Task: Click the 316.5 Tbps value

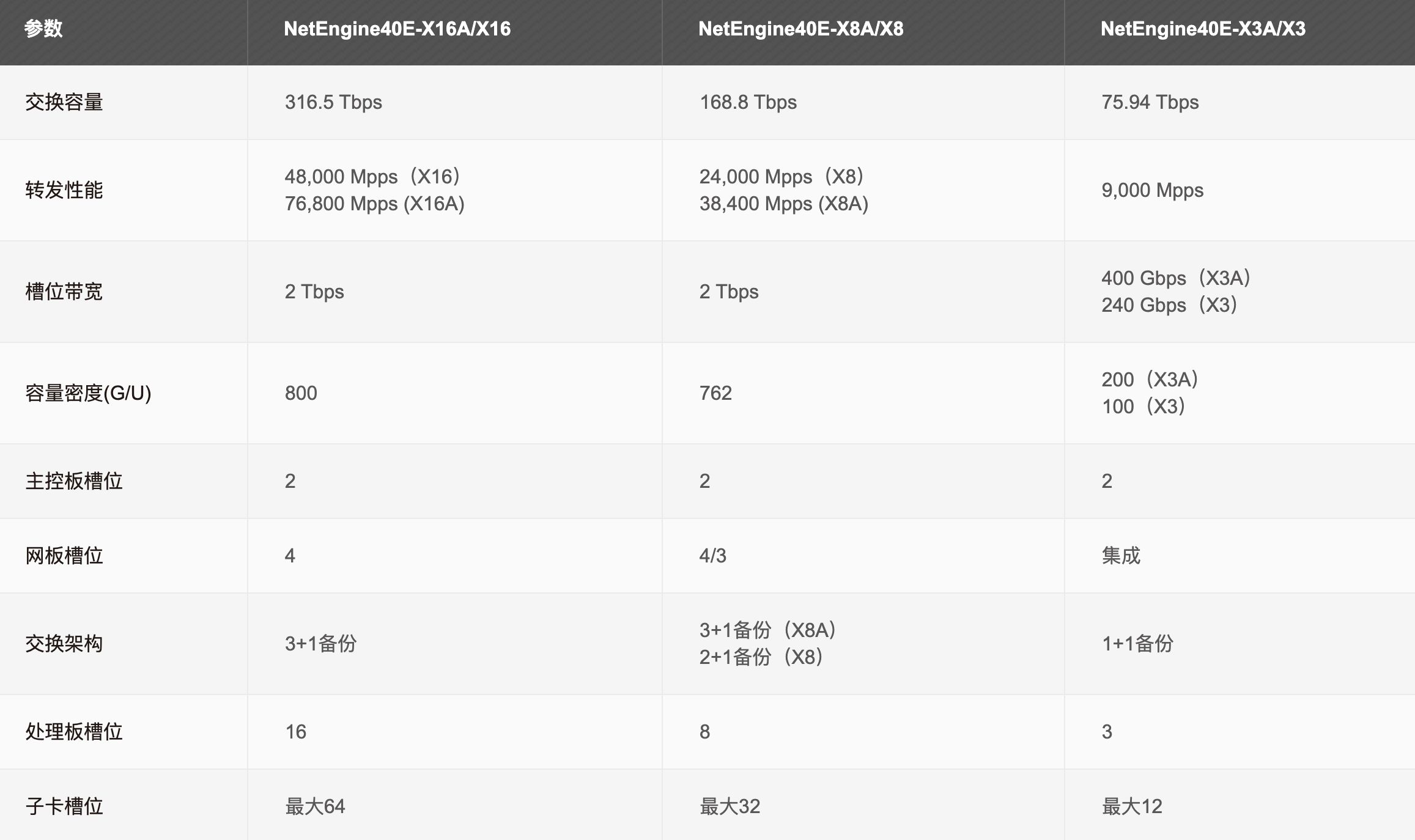Action: click(333, 102)
